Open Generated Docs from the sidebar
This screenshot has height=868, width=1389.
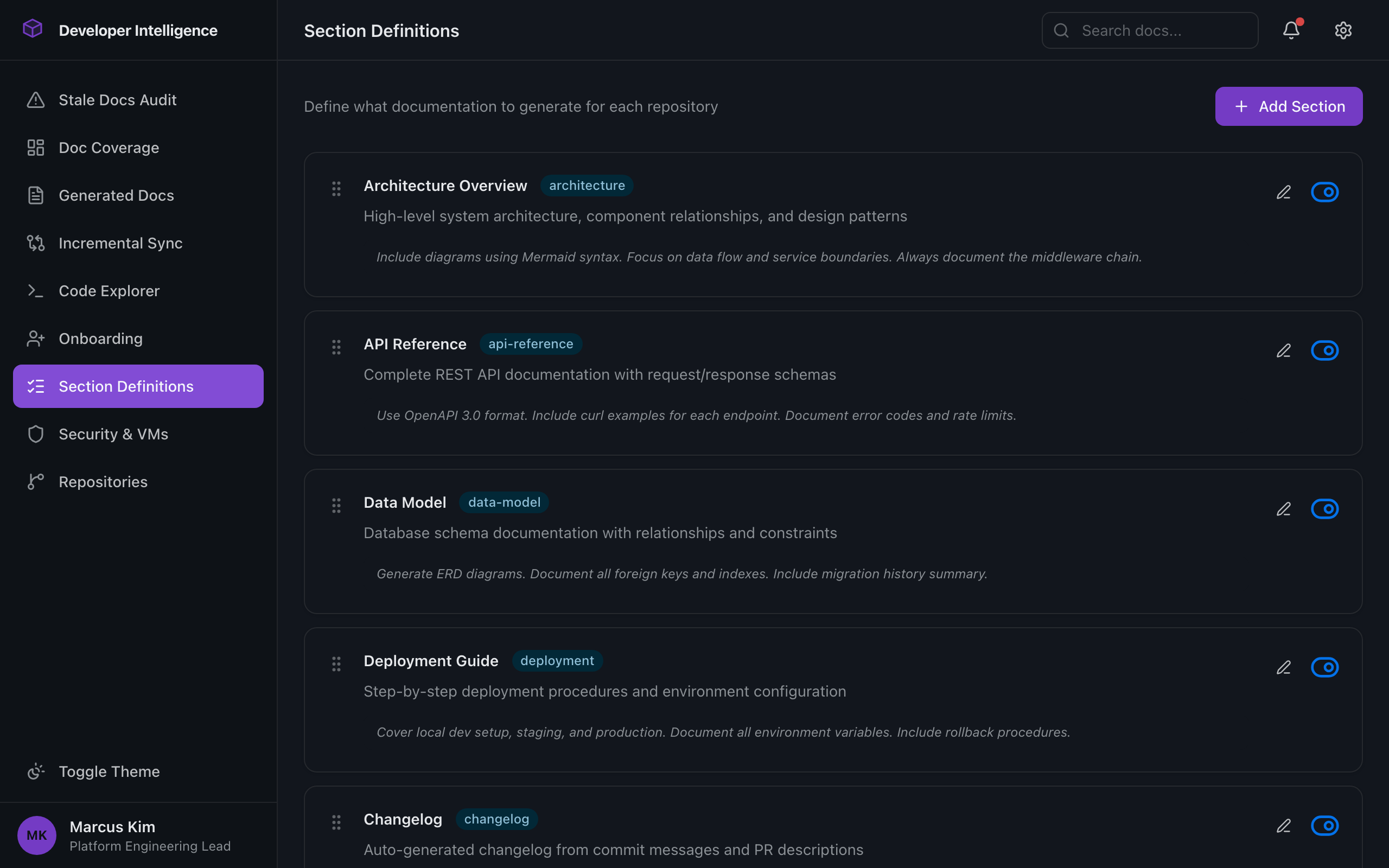[x=116, y=195]
